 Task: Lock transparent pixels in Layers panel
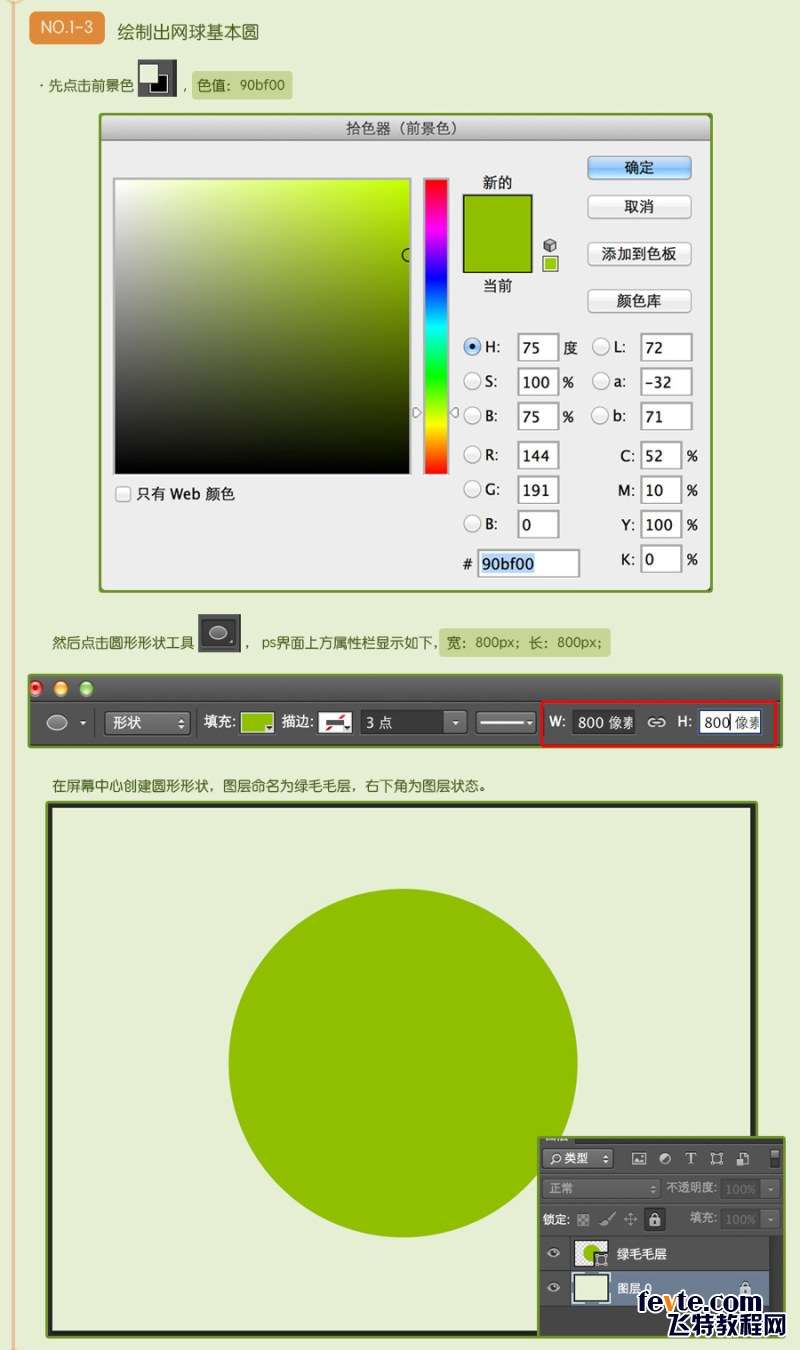point(583,1220)
